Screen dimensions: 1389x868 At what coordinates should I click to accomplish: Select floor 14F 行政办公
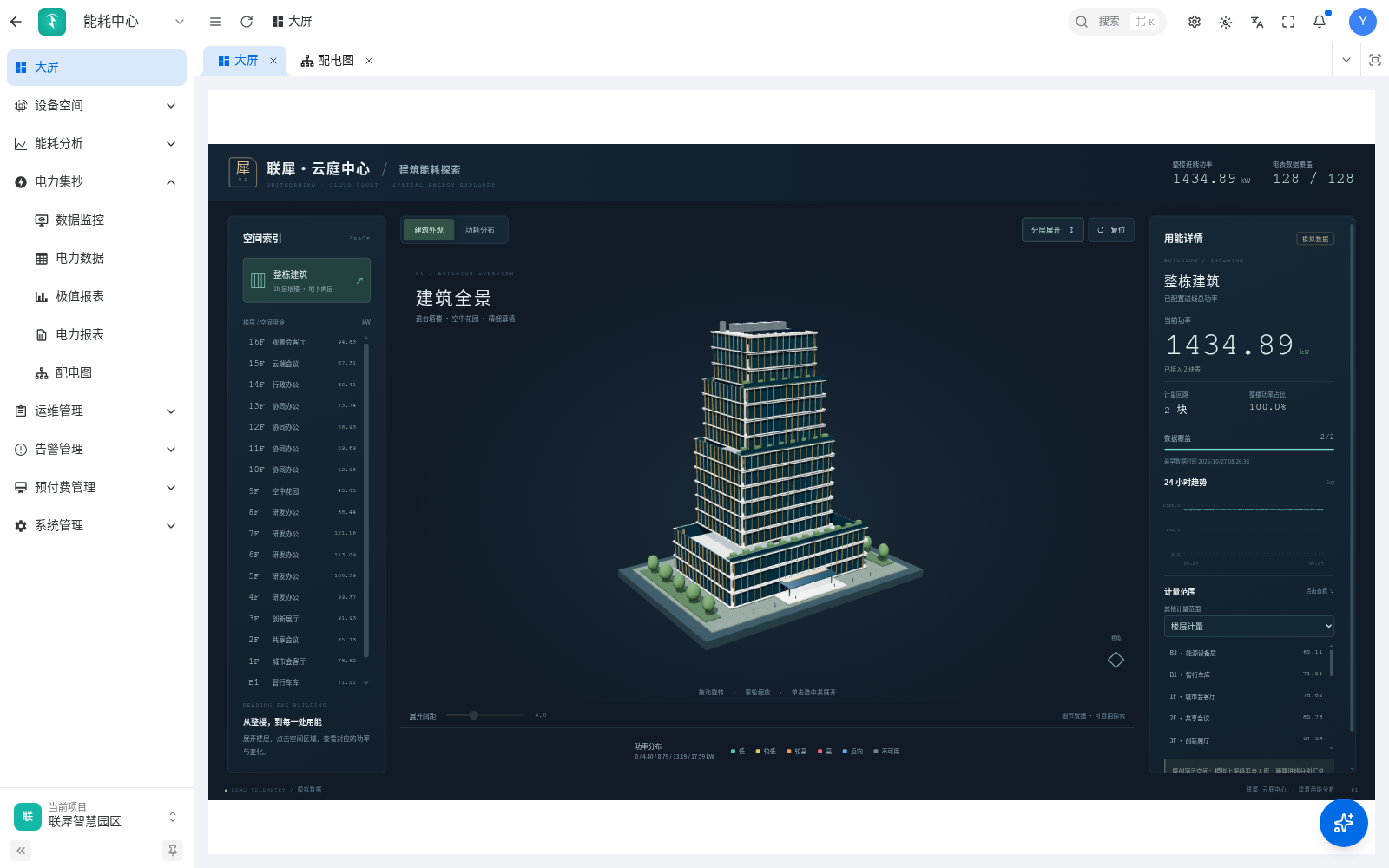(x=303, y=385)
